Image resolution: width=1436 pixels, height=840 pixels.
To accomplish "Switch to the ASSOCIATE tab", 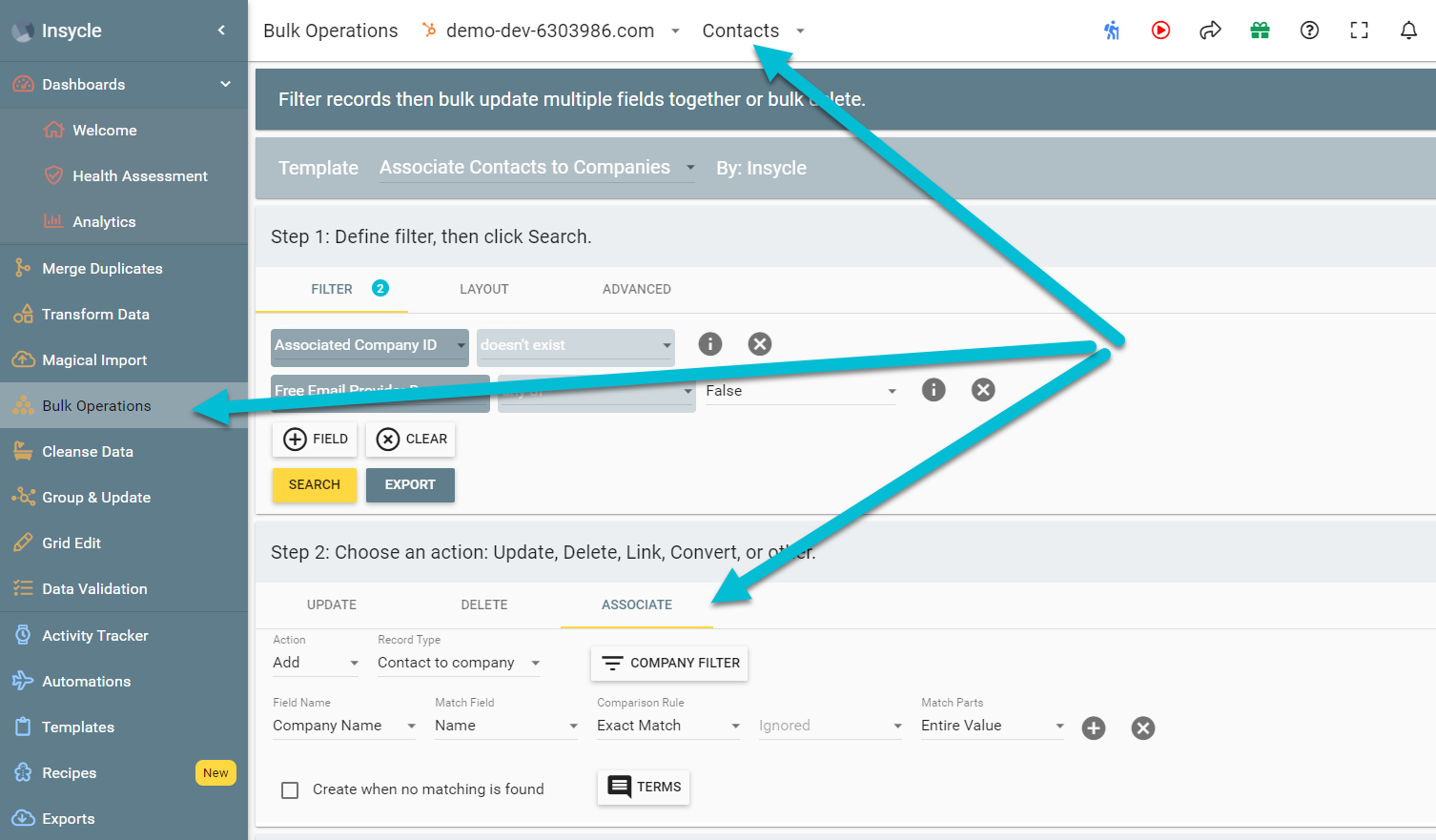I will coord(637,605).
